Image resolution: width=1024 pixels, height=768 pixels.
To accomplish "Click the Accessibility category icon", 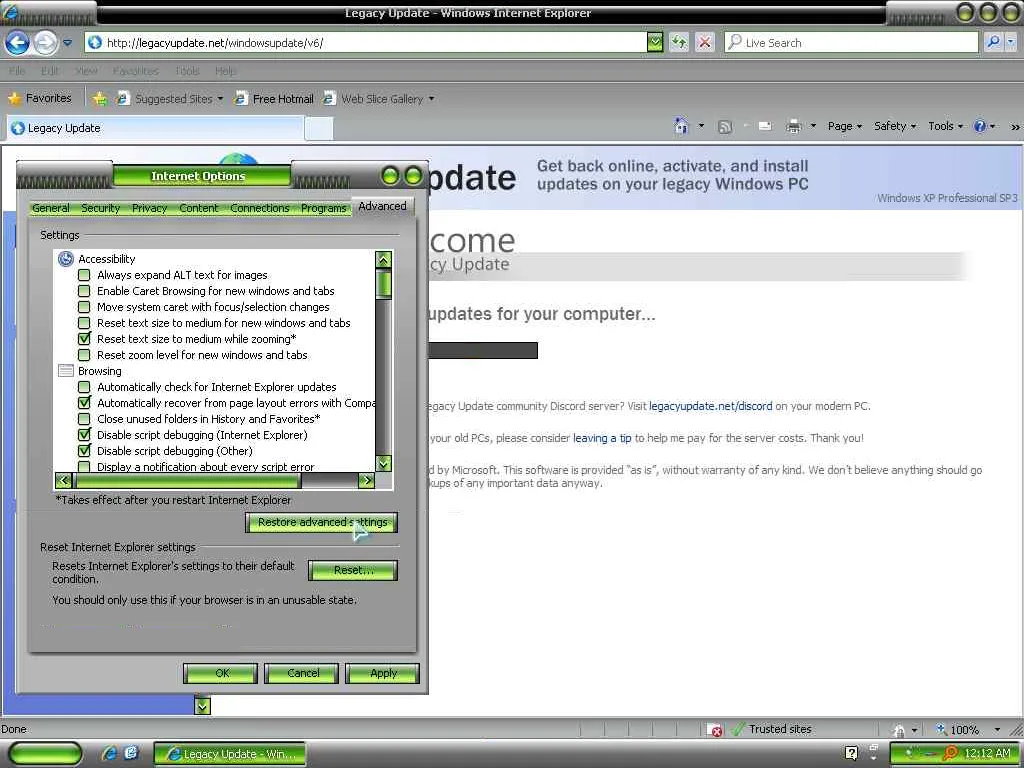I will 66,259.
